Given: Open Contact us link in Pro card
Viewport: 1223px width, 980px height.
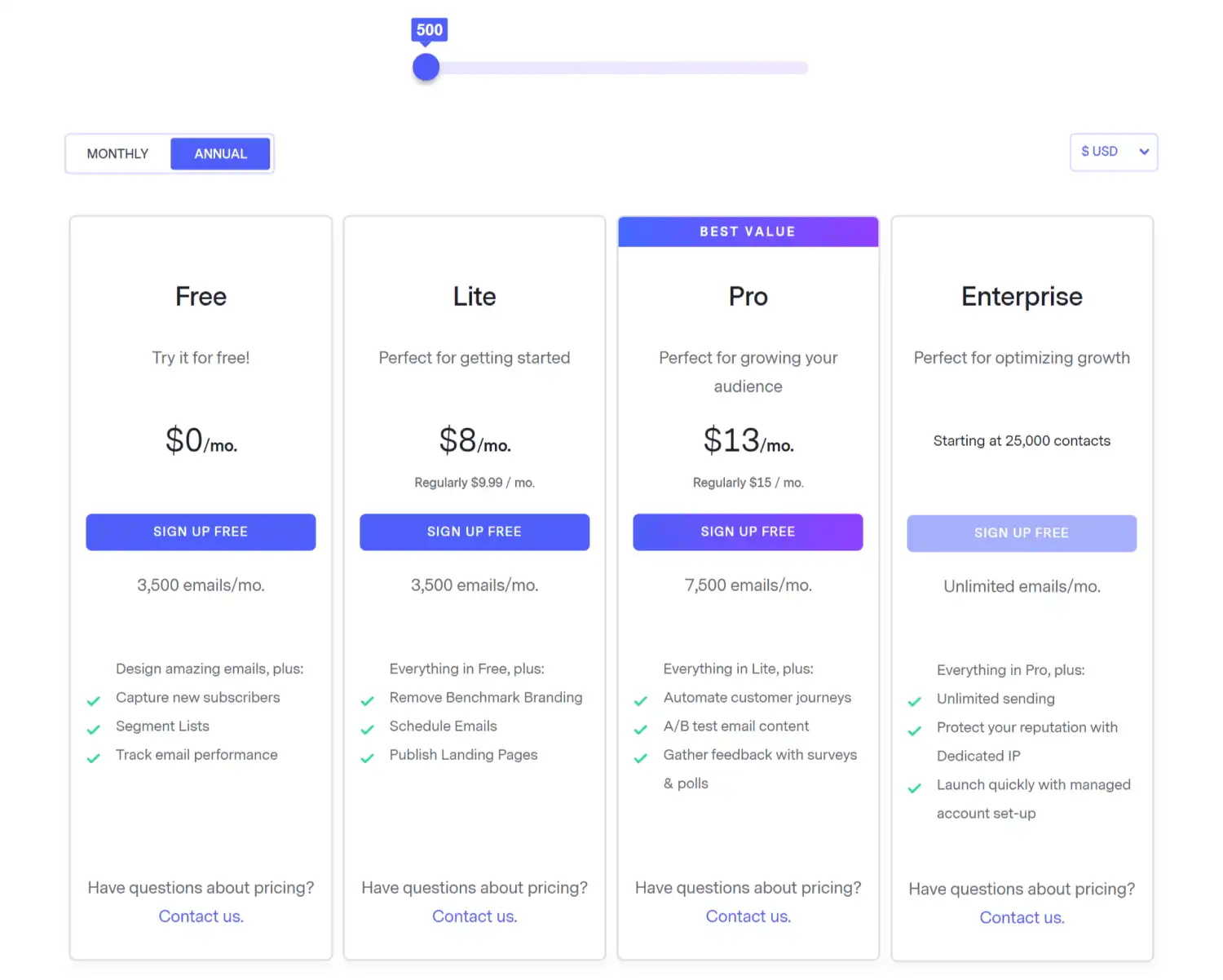Looking at the screenshot, I should 748,916.
